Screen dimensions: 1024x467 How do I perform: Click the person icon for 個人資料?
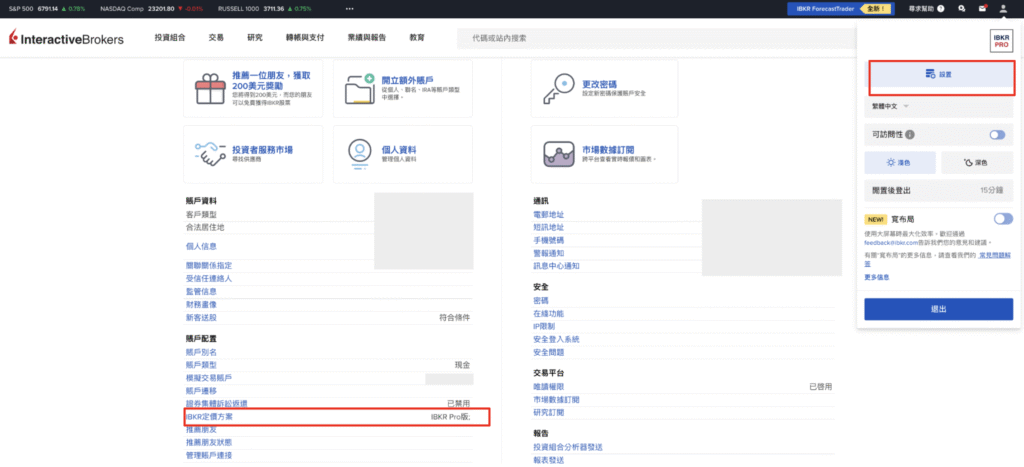[x=360, y=154]
